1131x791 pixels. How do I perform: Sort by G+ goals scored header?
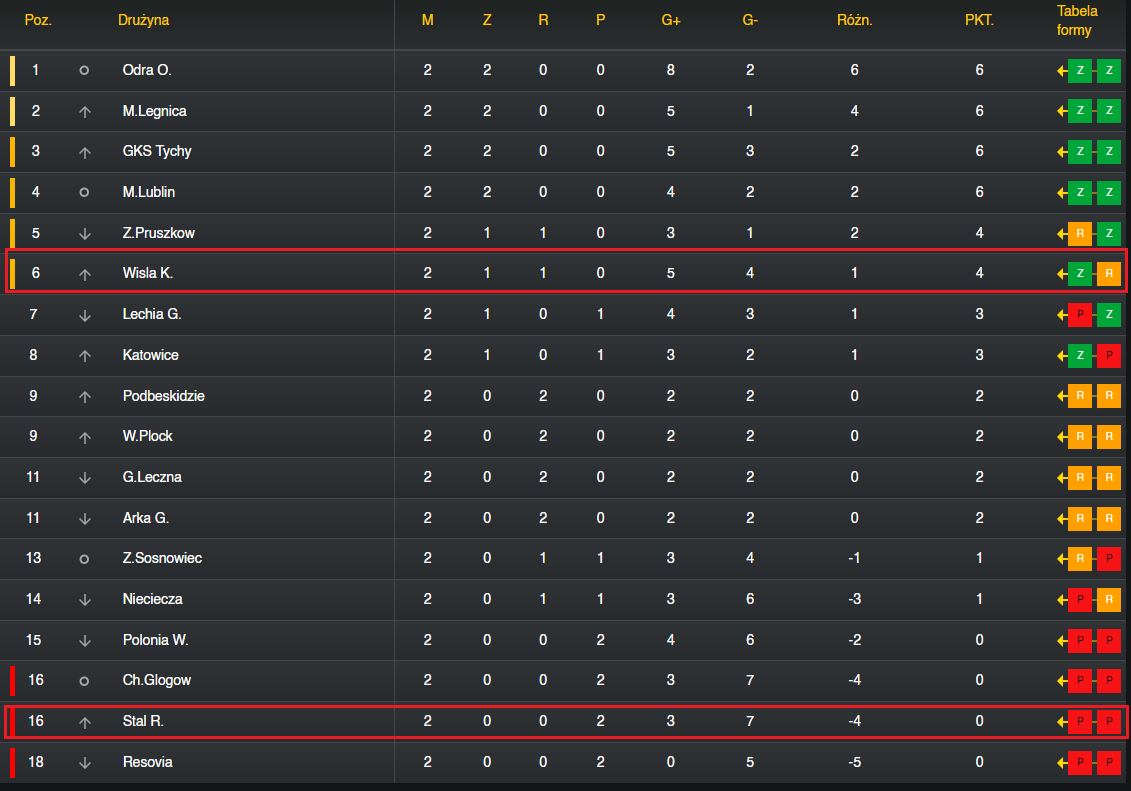(671, 20)
